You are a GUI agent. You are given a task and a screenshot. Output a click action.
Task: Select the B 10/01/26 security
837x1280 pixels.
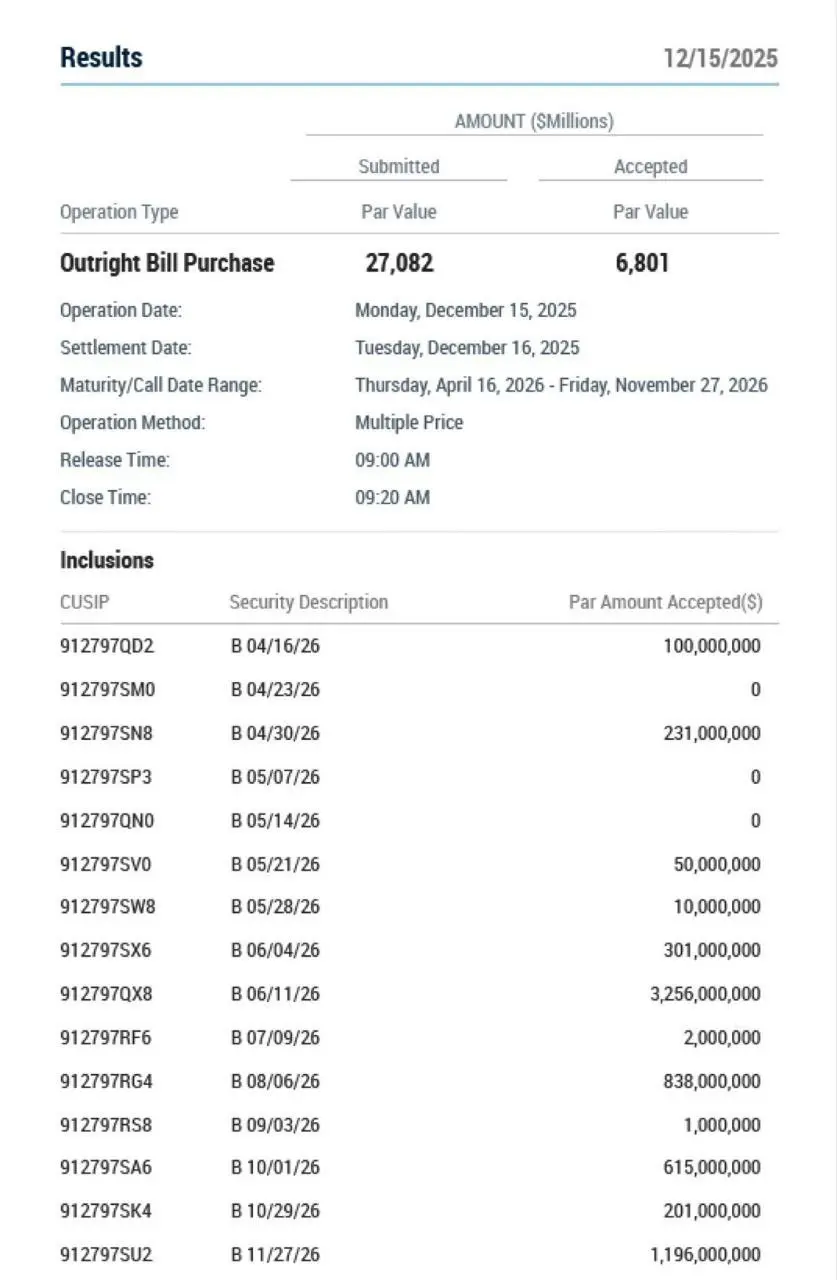(x=276, y=1167)
